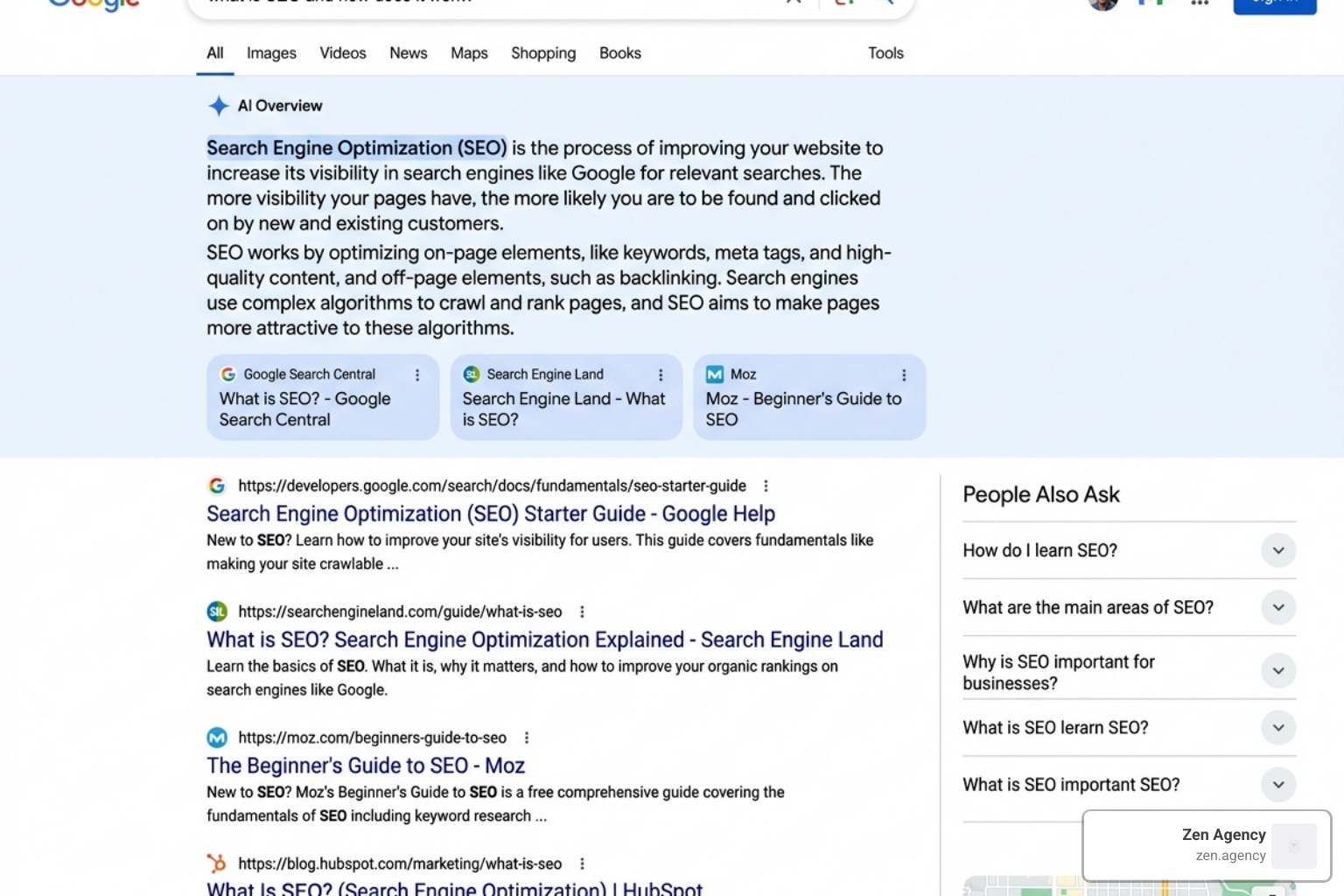Switch to the Videos tab
This screenshot has height=896, width=1344.
[343, 53]
